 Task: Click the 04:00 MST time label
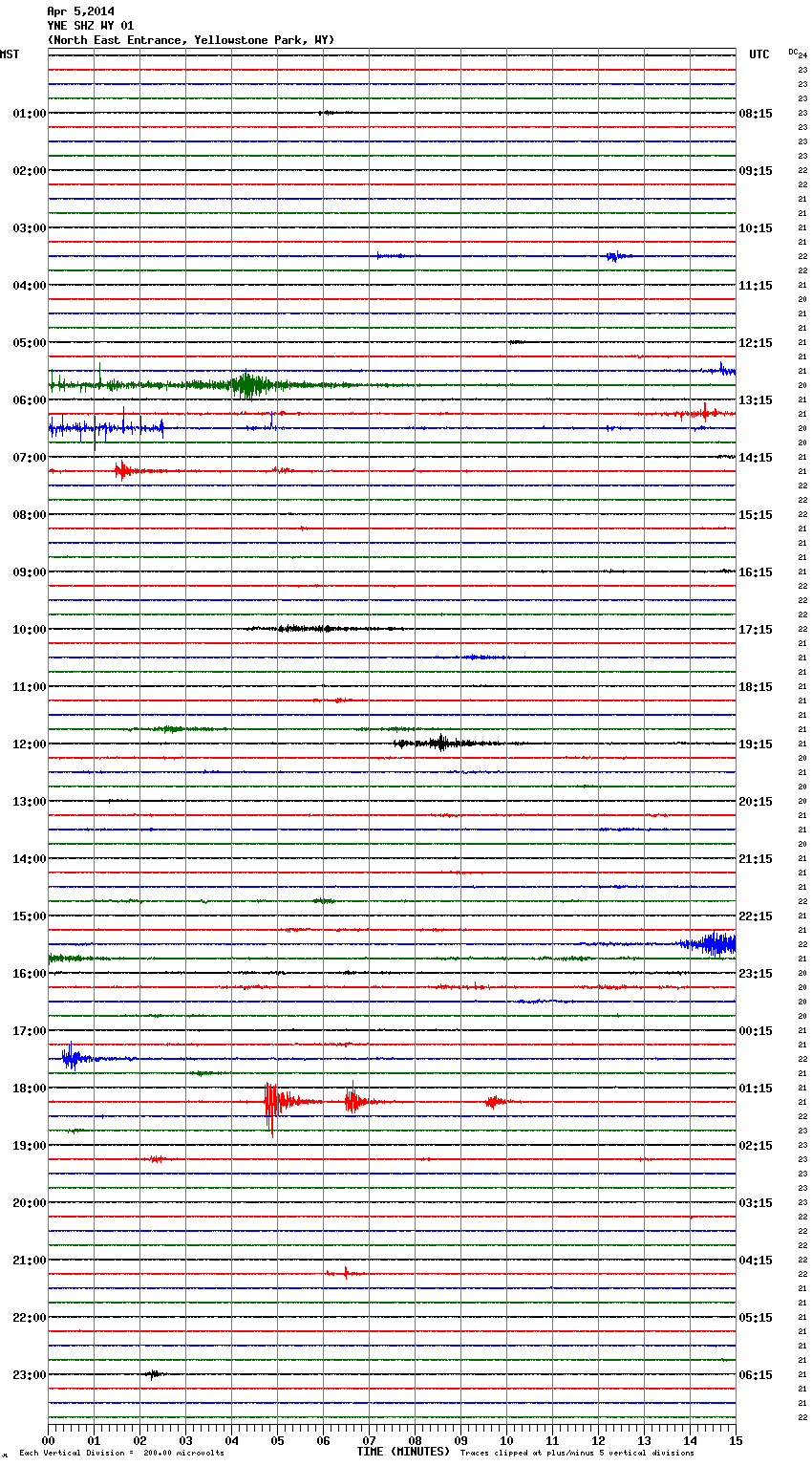[30, 286]
